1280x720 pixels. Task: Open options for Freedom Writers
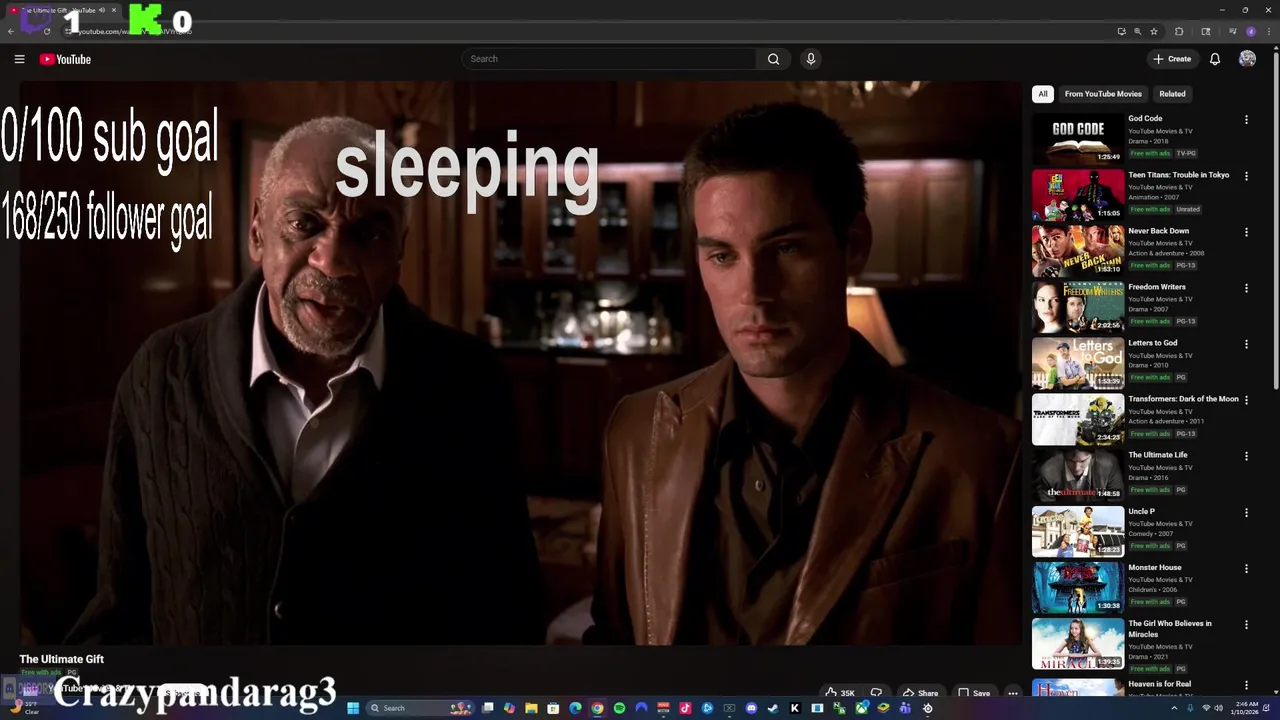(1246, 288)
